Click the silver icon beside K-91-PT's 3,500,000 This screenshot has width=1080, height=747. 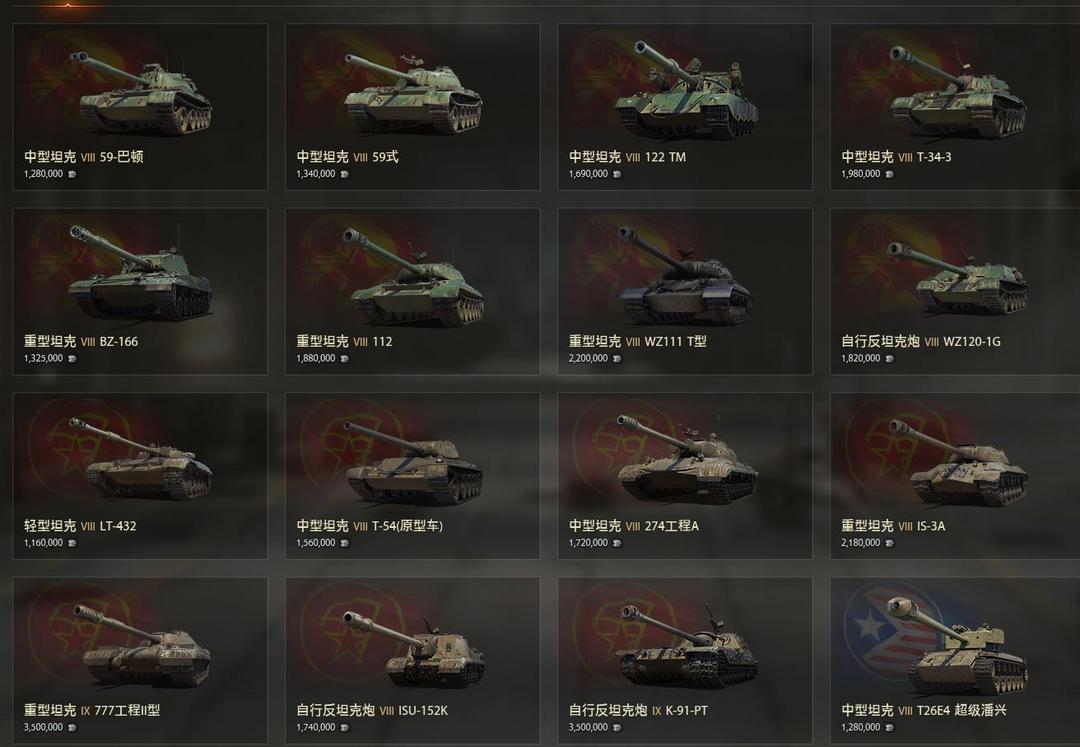(617, 728)
